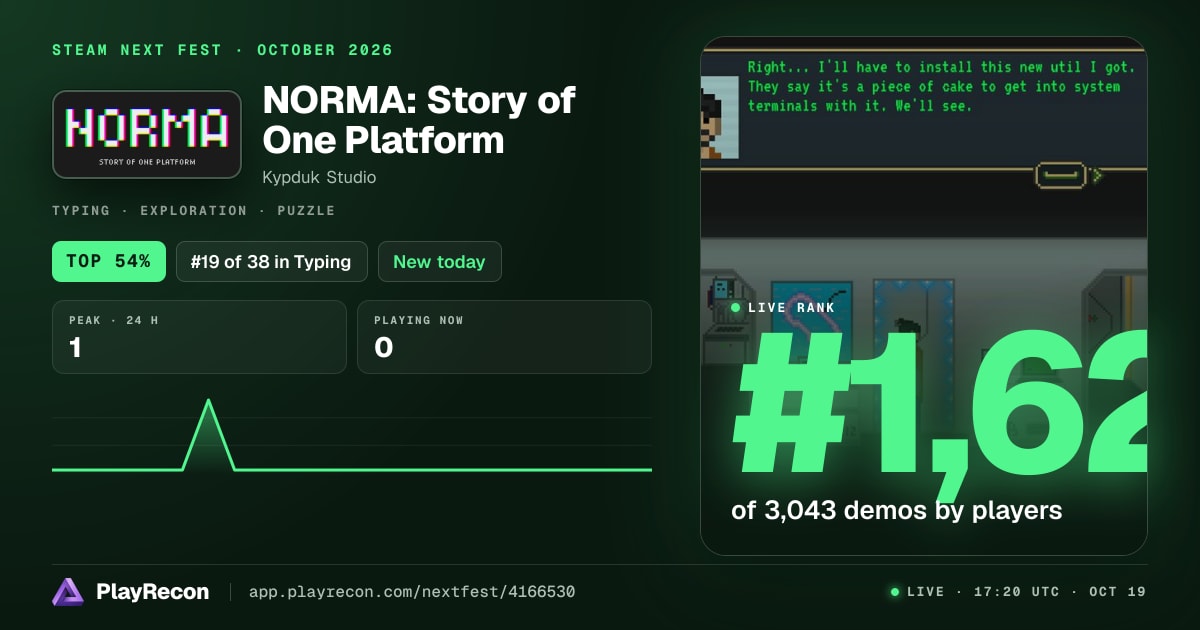Click the green live rank dot

(x=736, y=308)
